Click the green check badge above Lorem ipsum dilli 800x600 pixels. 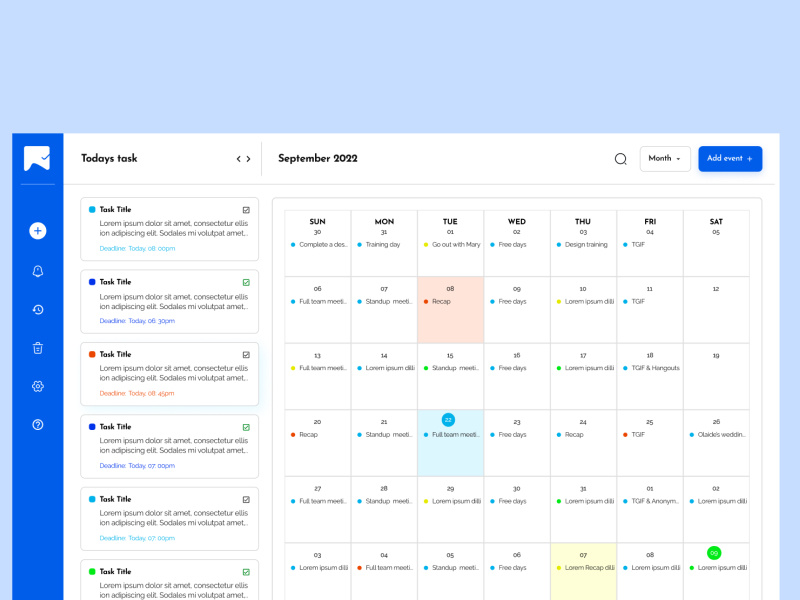[x=714, y=552]
